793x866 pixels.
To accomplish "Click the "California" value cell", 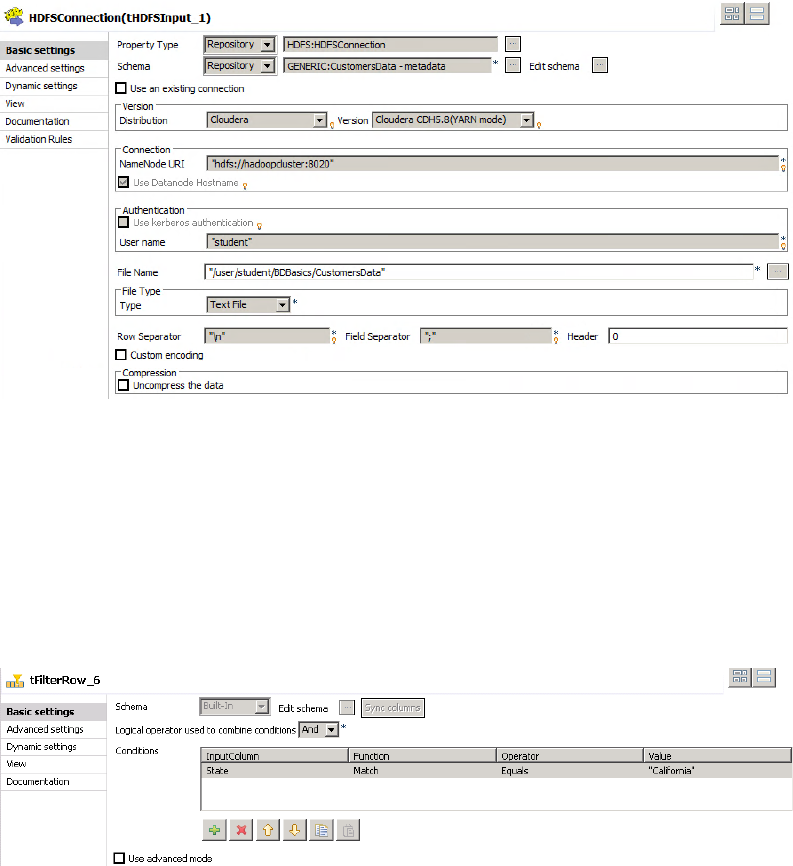I will click(x=718, y=770).
